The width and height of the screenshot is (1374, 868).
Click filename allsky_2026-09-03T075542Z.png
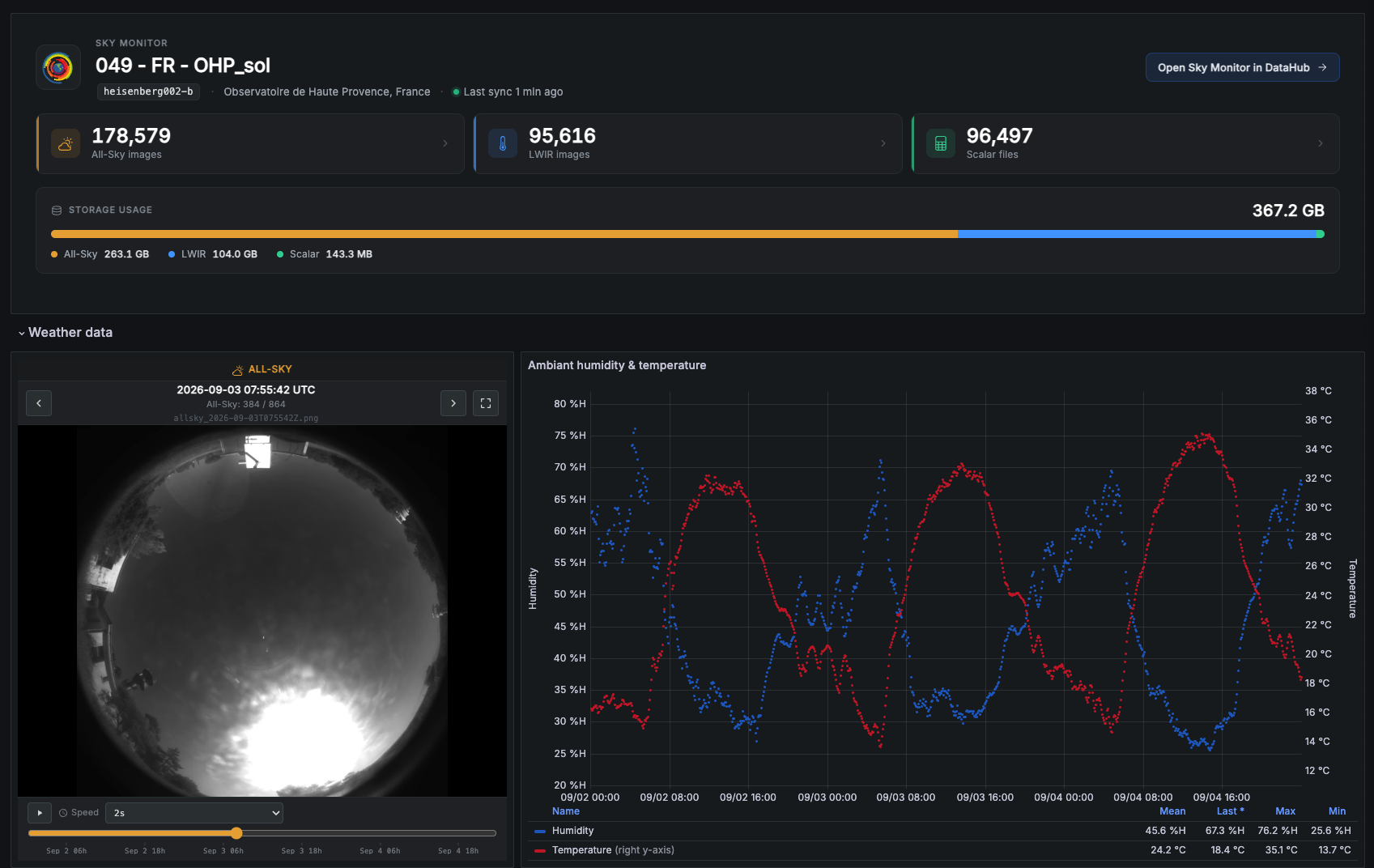(x=246, y=419)
